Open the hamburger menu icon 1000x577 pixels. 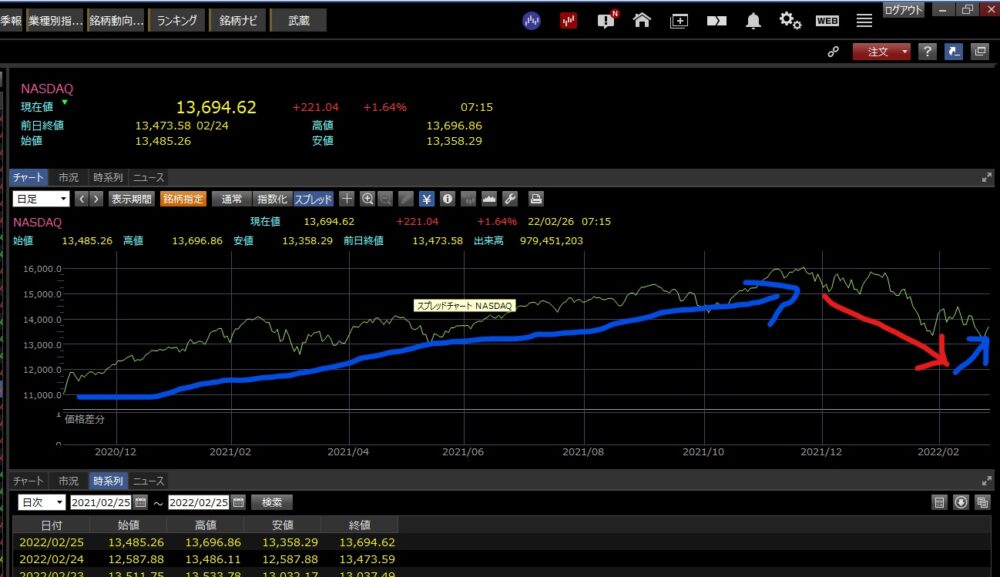click(x=864, y=21)
